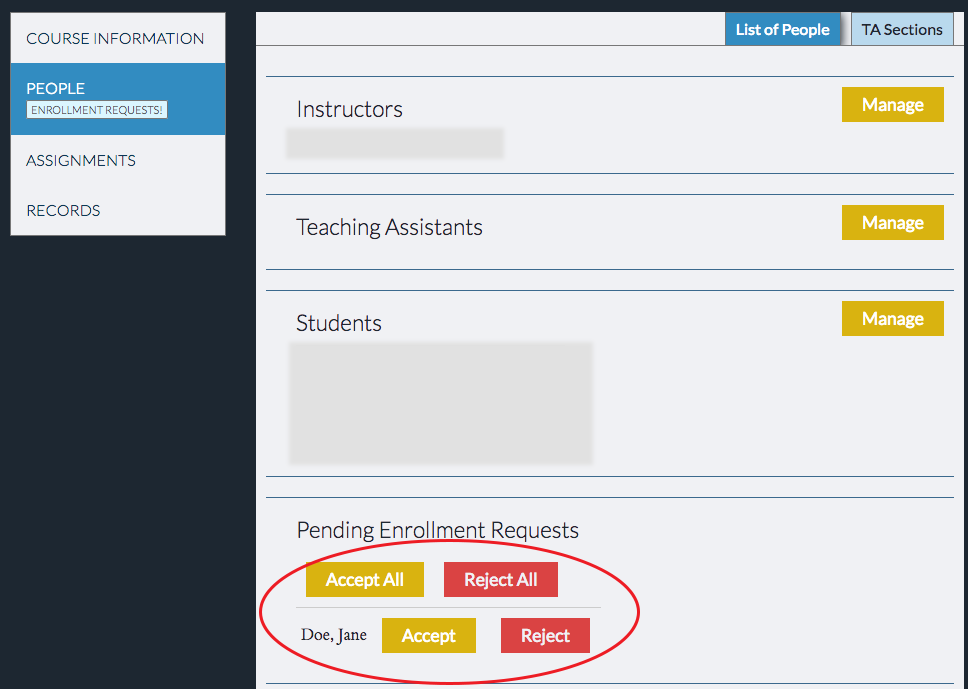
Task: Open the Course Information page
Action: click(x=115, y=39)
